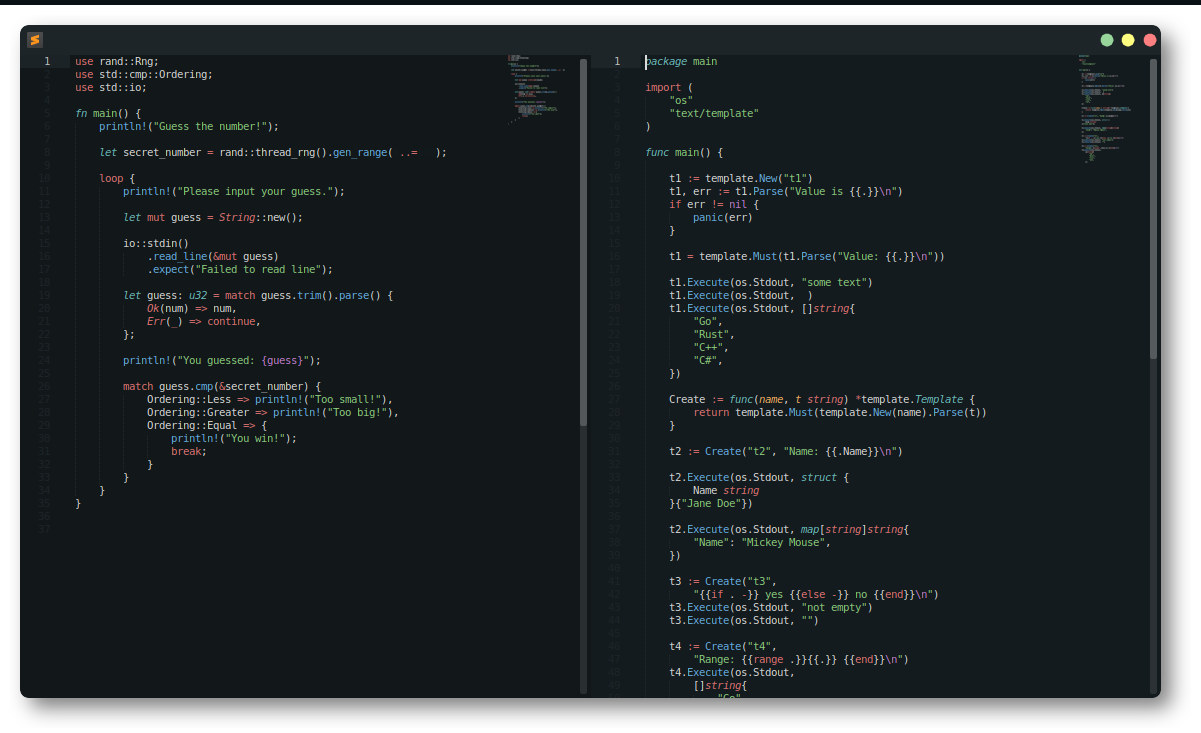Click line number 1 in Rust gutter
This screenshot has height=733, width=1201.
pyautogui.click(x=47, y=61)
